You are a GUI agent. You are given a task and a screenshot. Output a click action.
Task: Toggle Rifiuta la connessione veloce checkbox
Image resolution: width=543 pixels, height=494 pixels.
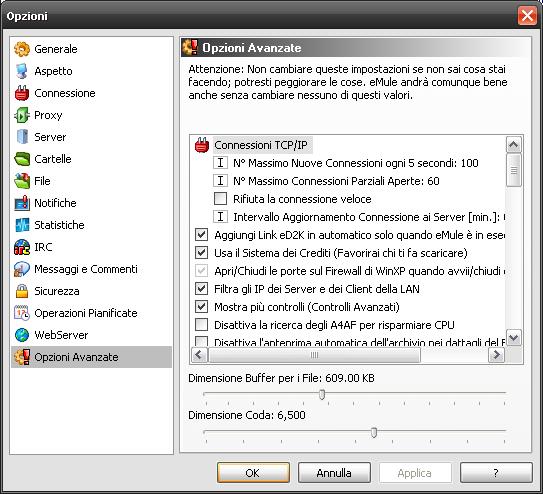pos(220,199)
